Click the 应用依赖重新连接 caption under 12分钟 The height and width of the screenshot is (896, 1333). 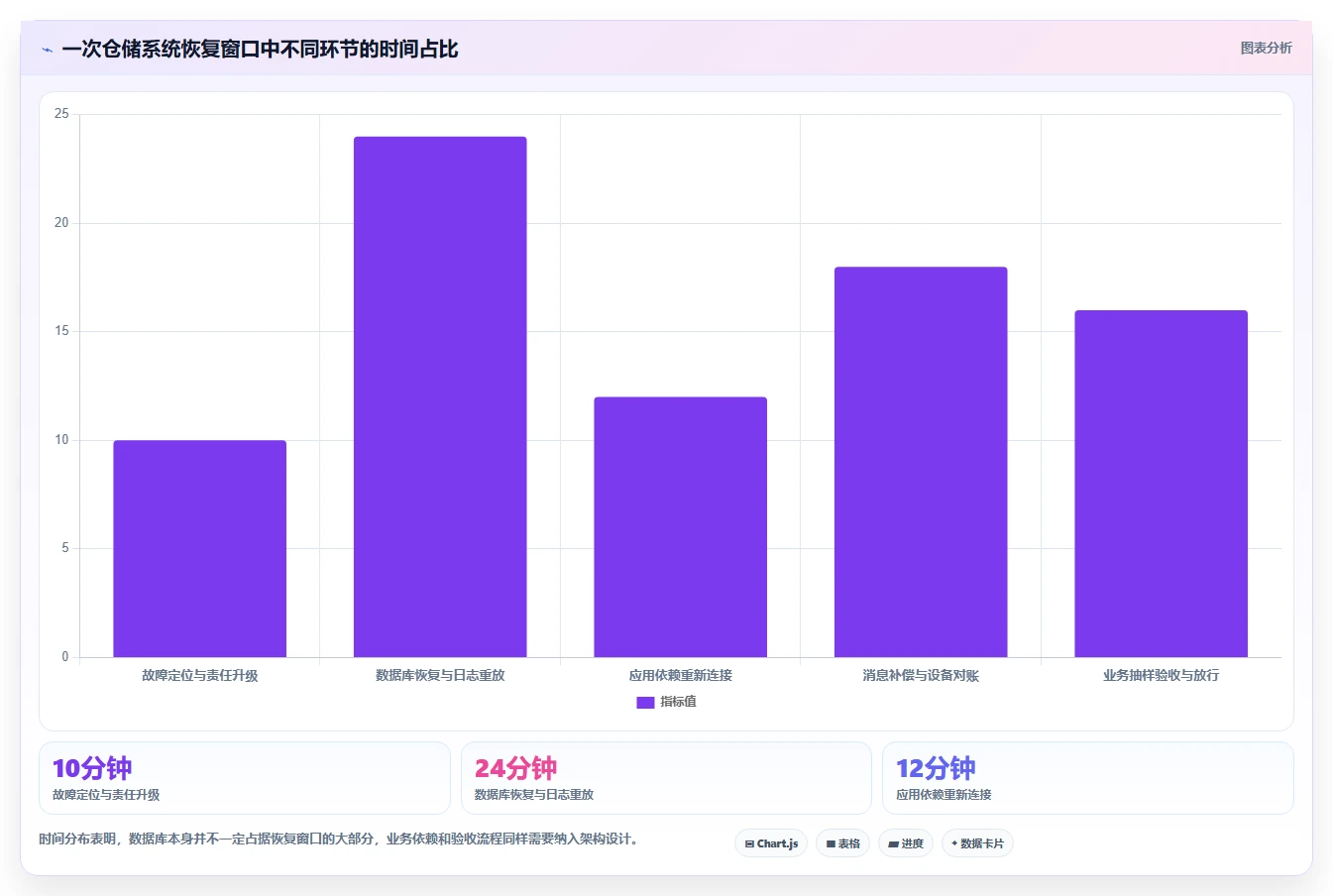(x=944, y=795)
